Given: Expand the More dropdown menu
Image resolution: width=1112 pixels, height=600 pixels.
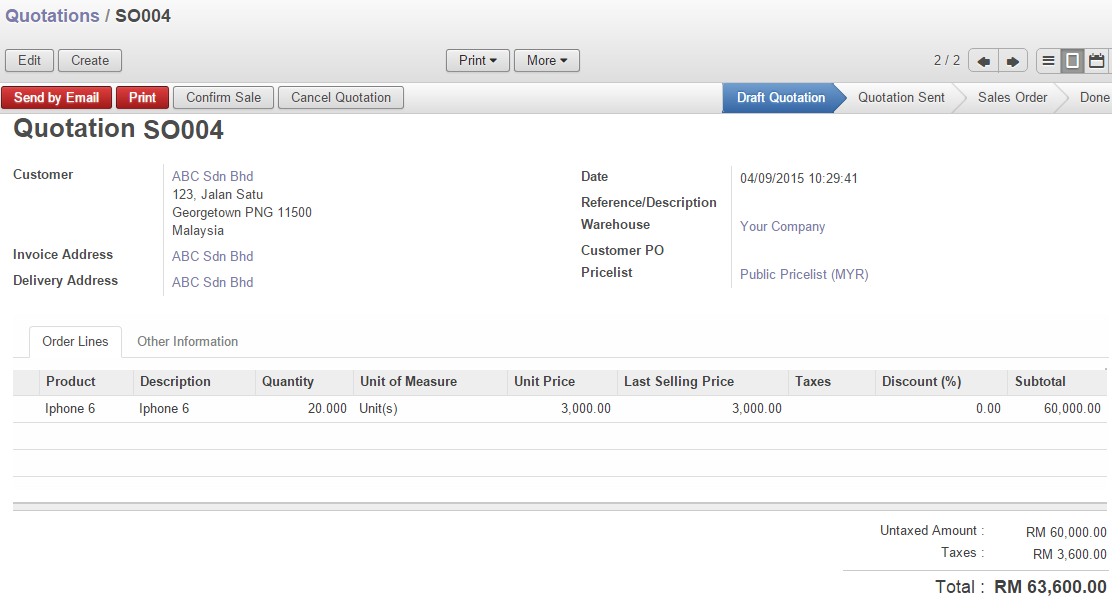Looking at the screenshot, I should tap(546, 61).
